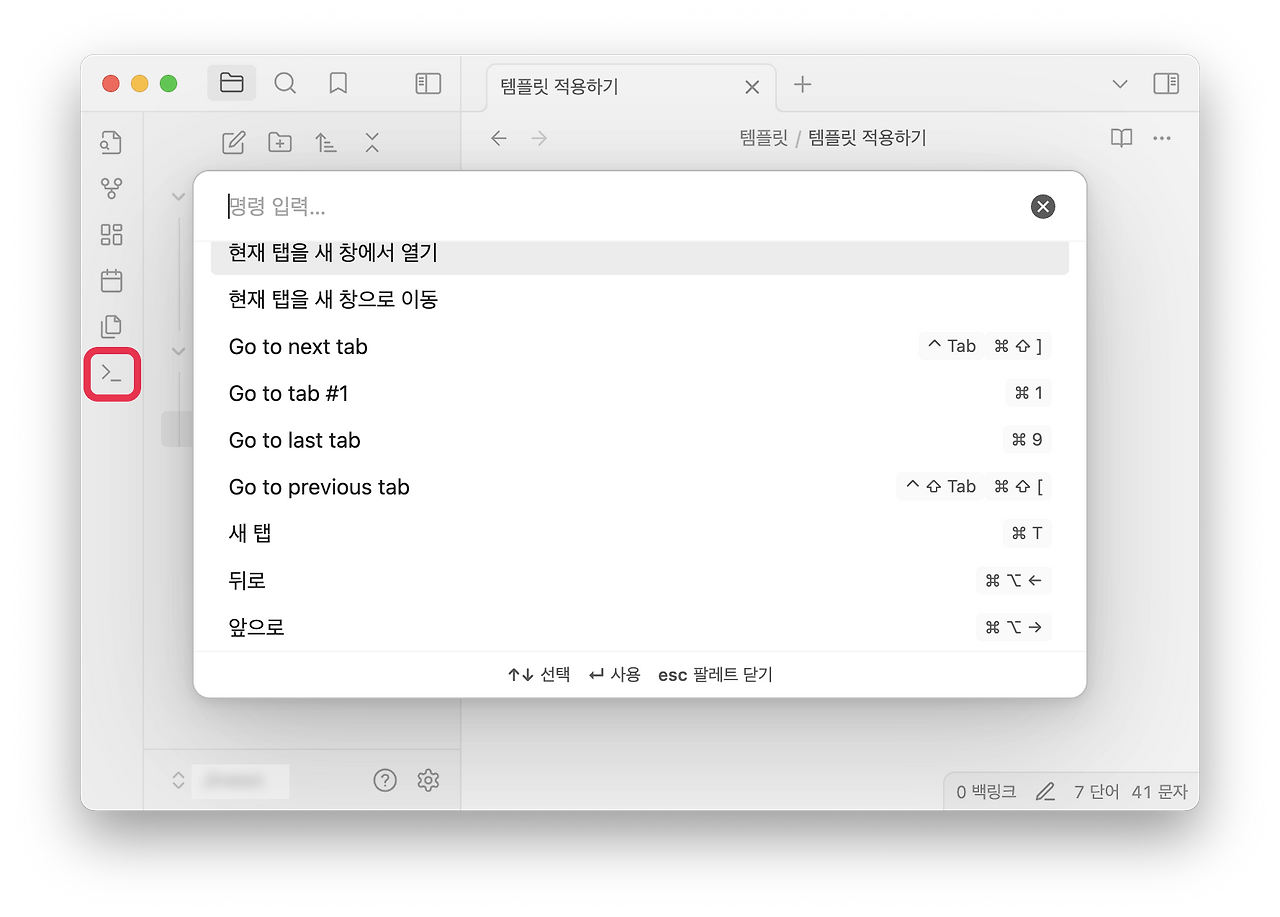Collapse all folders in file explorer
The image size is (1280, 917).
372,142
